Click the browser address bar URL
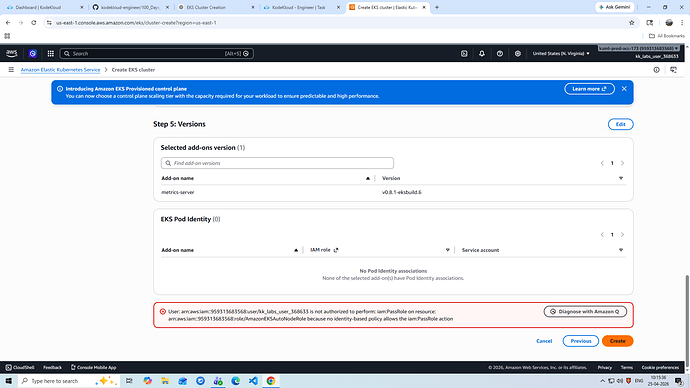690x388 pixels. 136,22
